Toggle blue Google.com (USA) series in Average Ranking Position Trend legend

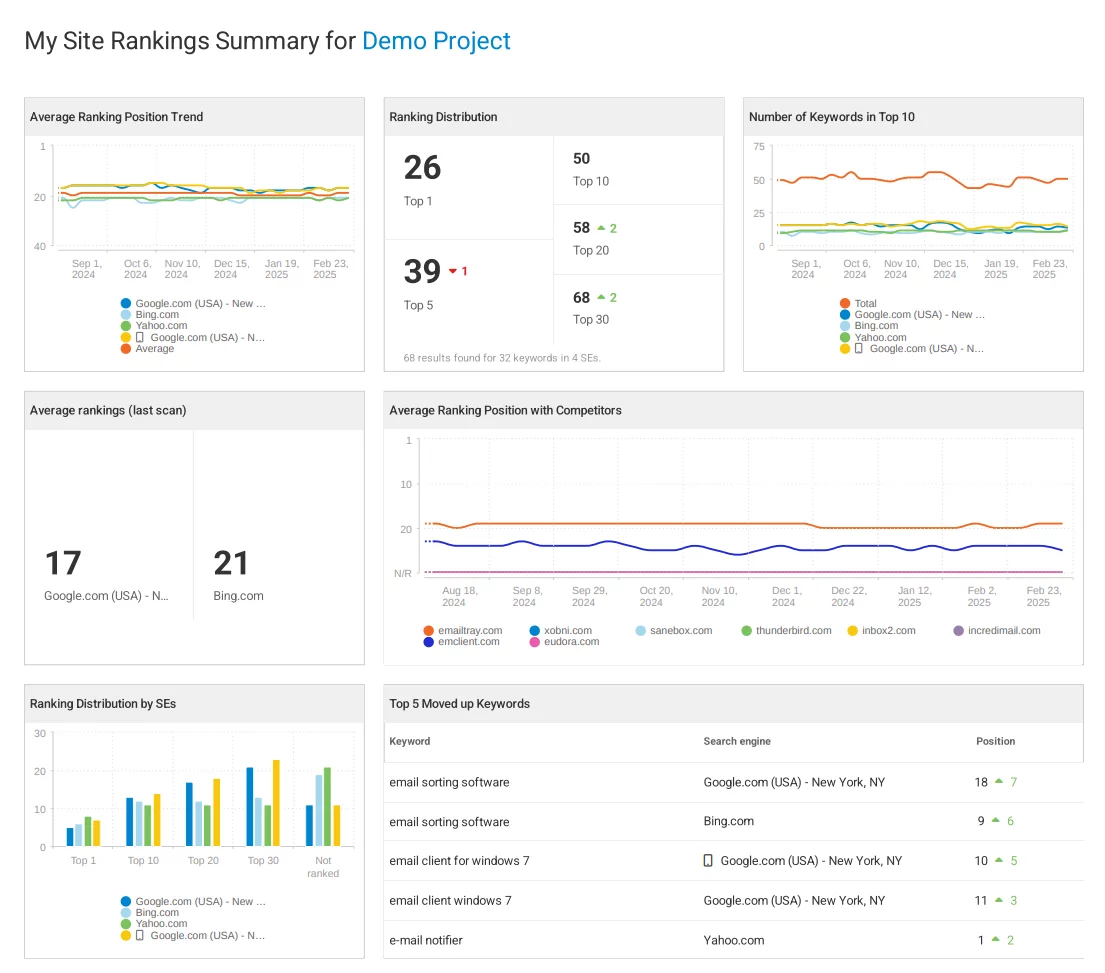193,304
